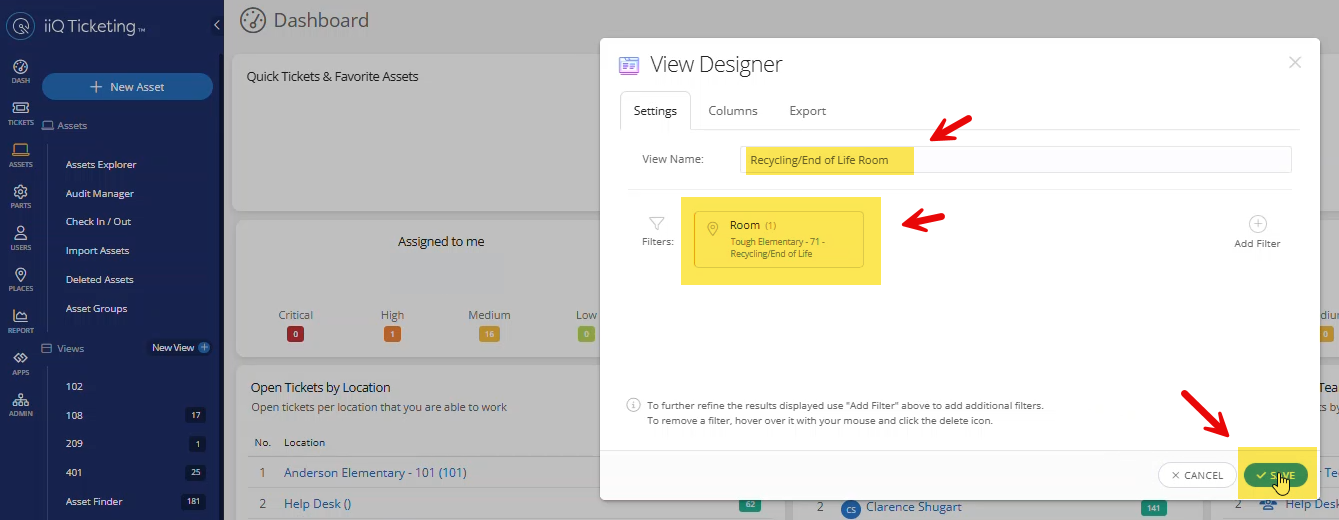Close the View Designer dialog

point(1295,63)
